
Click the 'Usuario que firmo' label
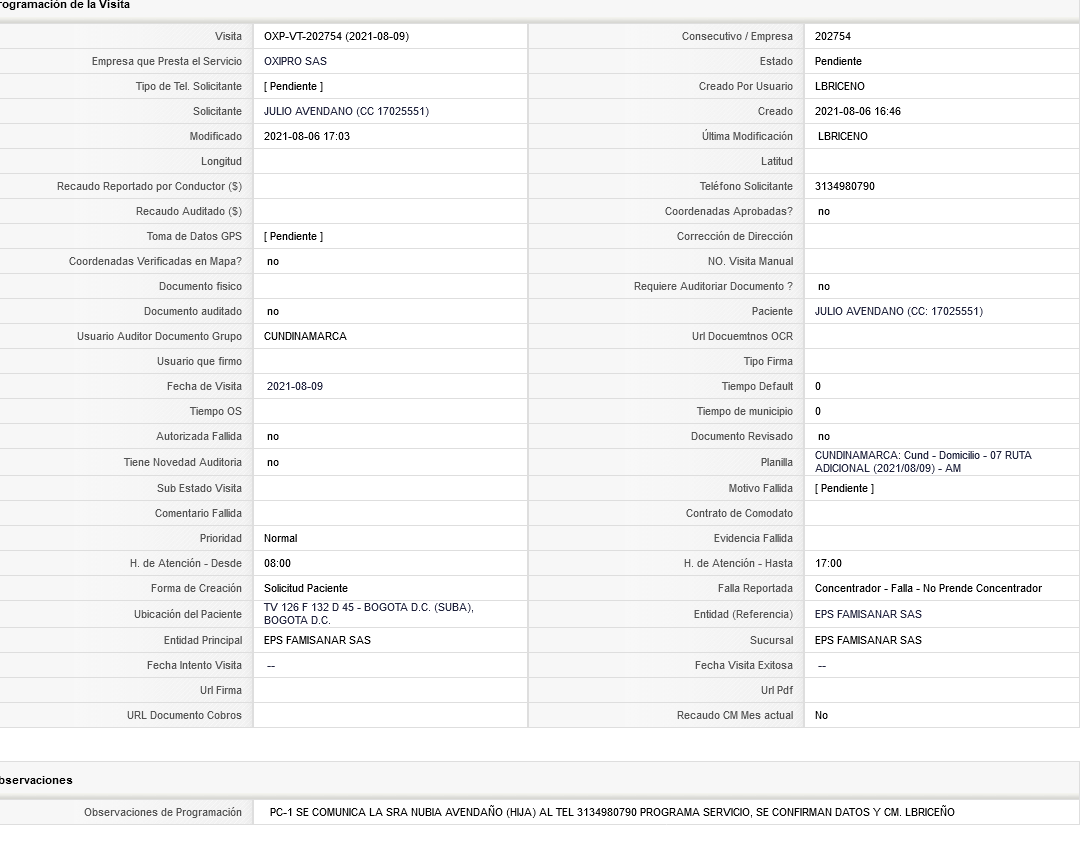199,361
